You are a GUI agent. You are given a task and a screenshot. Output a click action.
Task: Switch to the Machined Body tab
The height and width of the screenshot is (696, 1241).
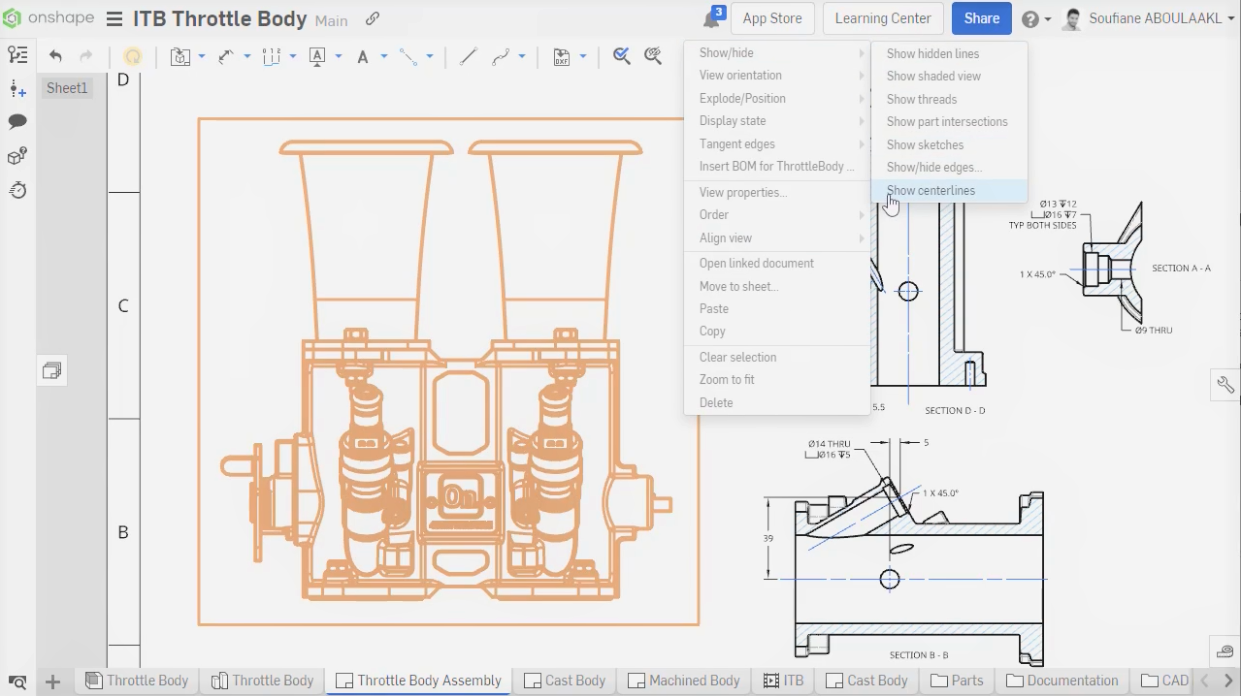(x=683, y=681)
